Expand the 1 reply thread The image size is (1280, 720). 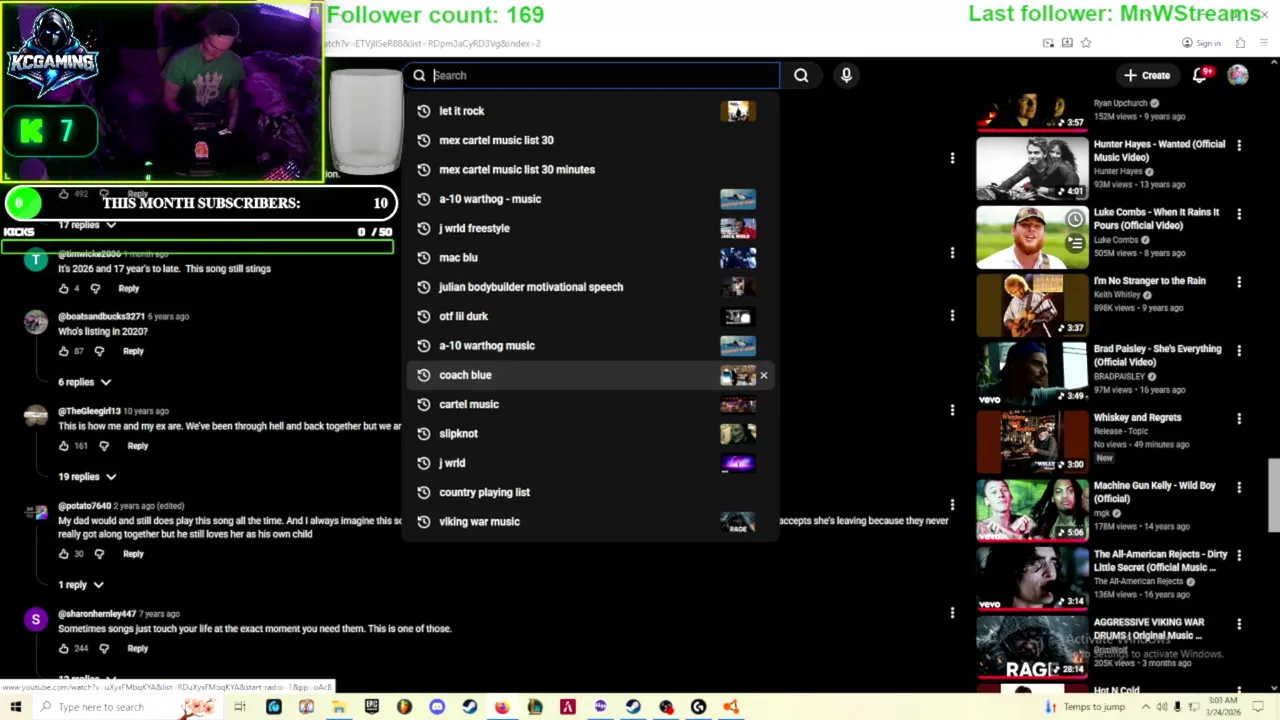coord(80,585)
